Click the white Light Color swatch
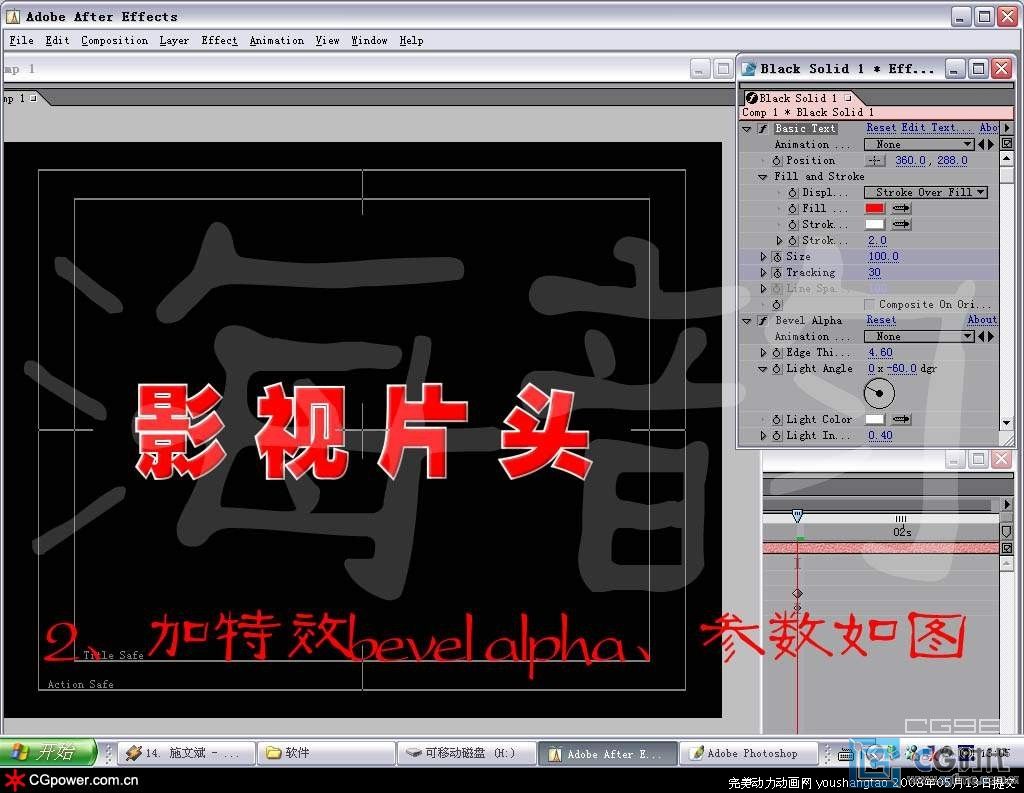The width and height of the screenshot is (1024, 793). click(x=874, y=419)
